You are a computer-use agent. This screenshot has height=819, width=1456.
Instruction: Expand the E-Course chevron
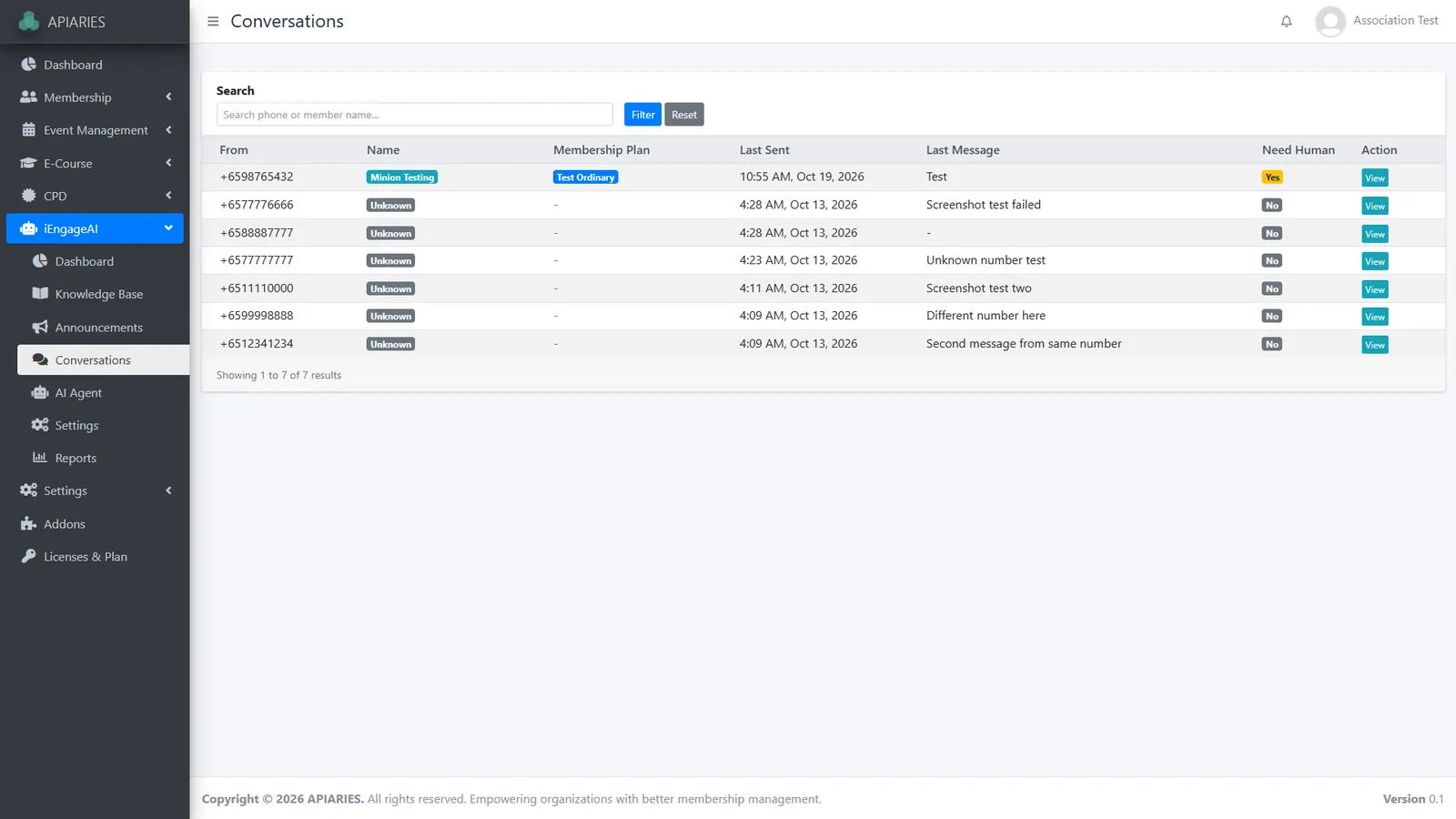[168, 163]
